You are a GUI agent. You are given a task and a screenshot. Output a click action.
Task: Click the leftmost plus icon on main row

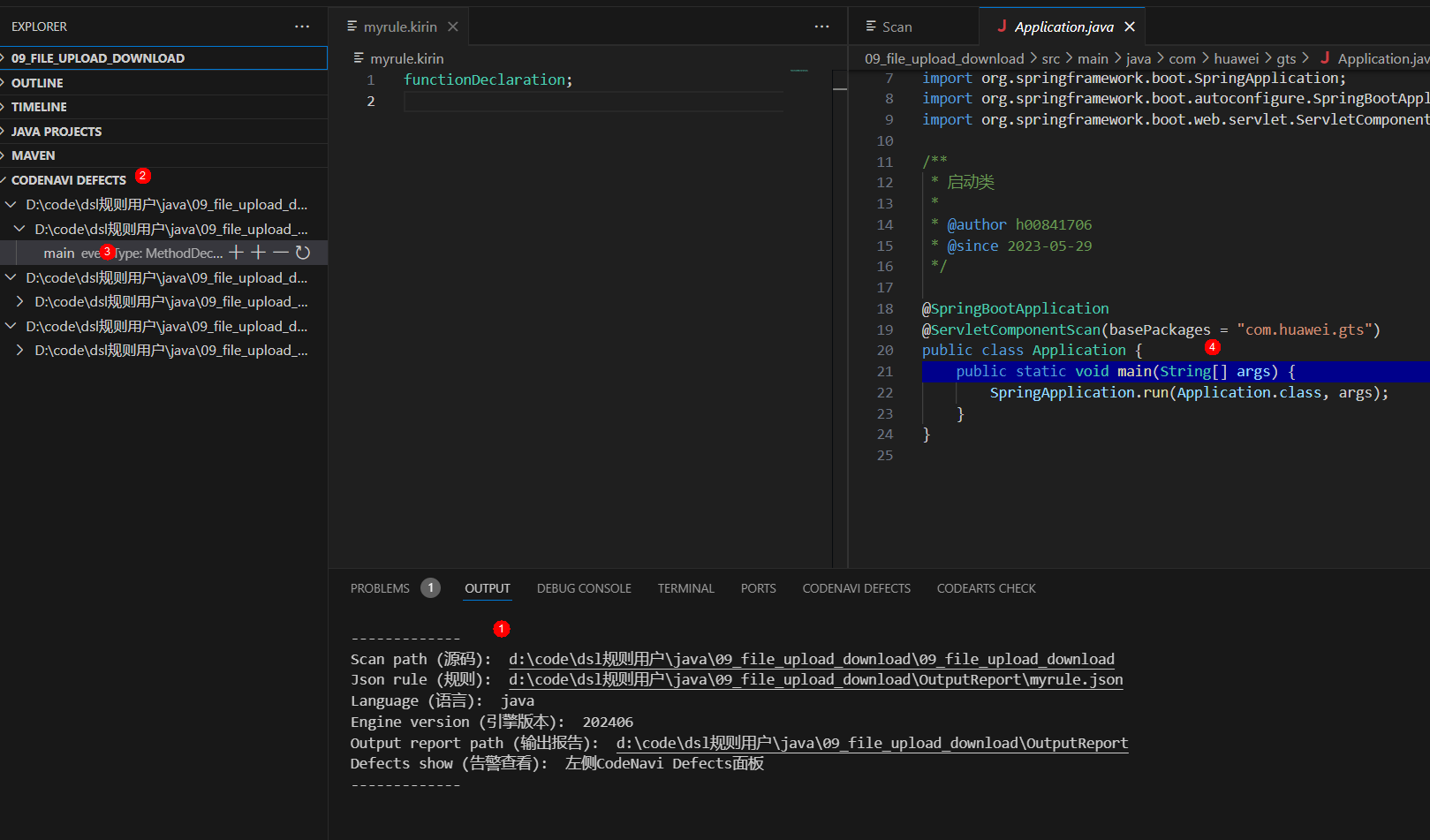(236, 253)
